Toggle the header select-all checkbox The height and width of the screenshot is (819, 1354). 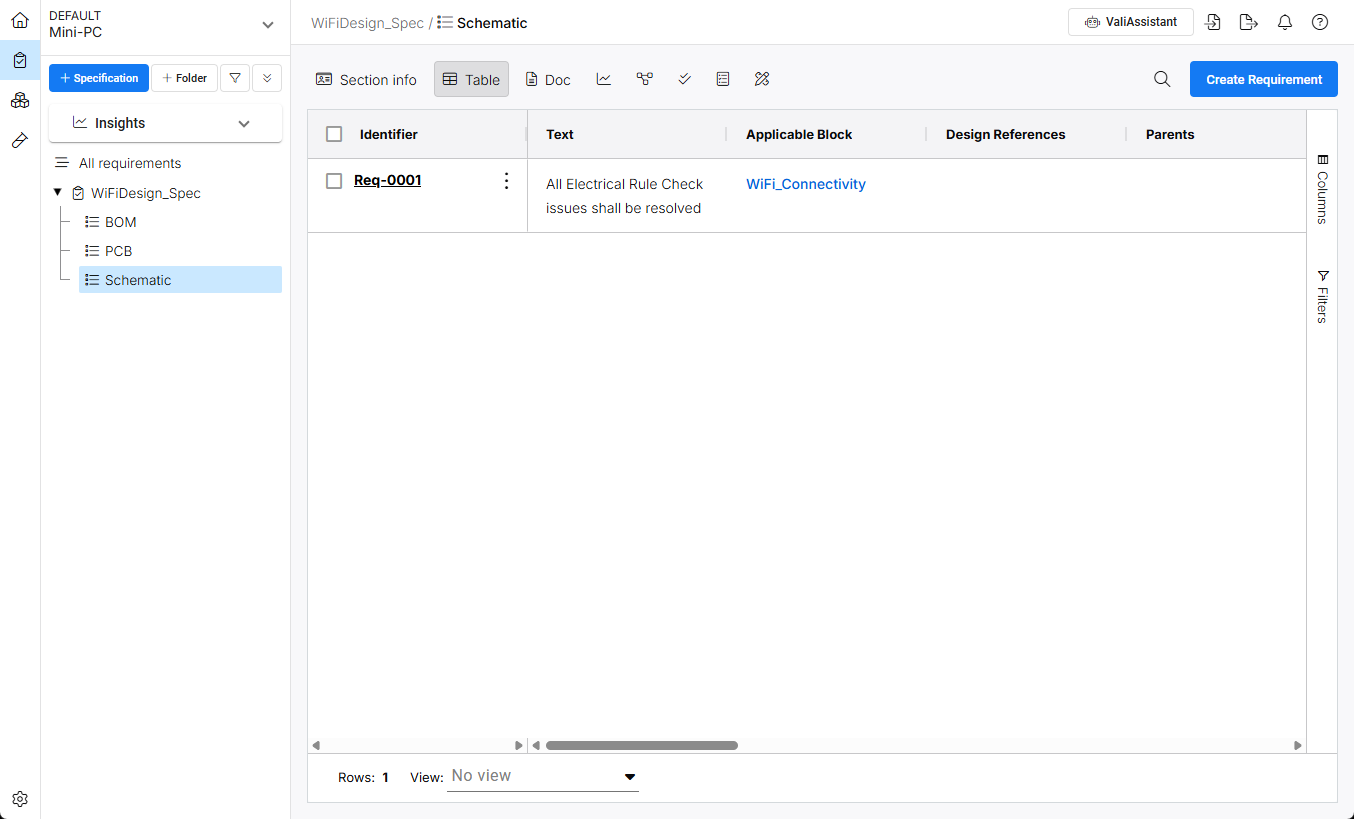coord(334,134)
